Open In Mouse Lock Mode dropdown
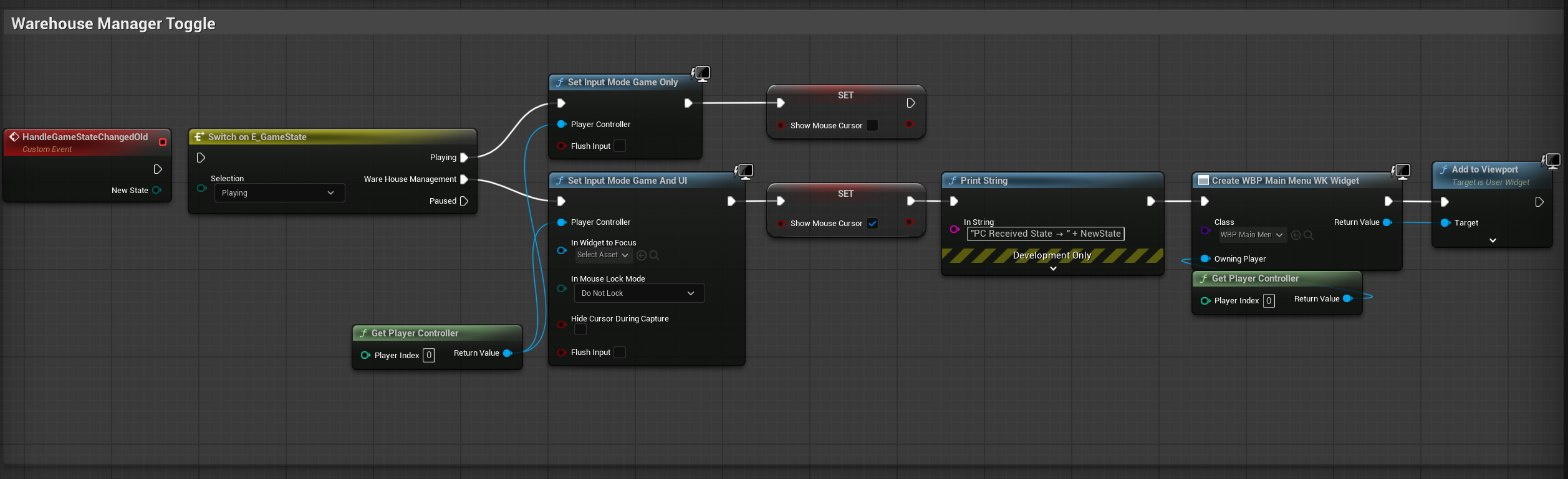This screenshot has height=479, width=1568. 638,293
